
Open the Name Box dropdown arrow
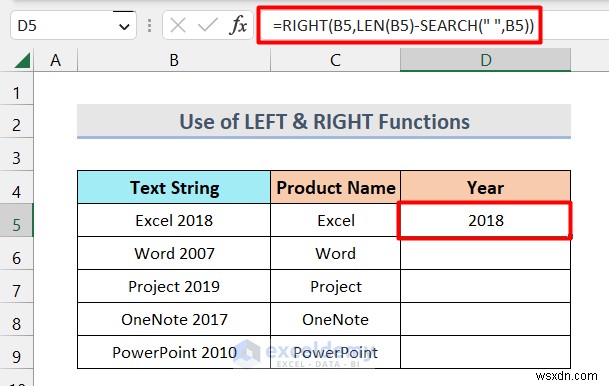point(124,26)
